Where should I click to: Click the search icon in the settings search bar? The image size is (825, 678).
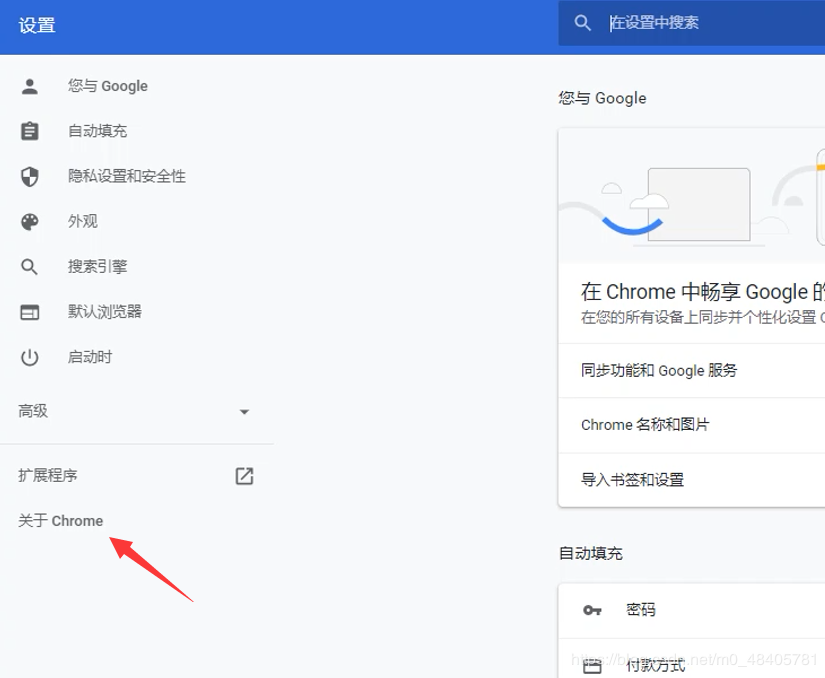(582, 23)
